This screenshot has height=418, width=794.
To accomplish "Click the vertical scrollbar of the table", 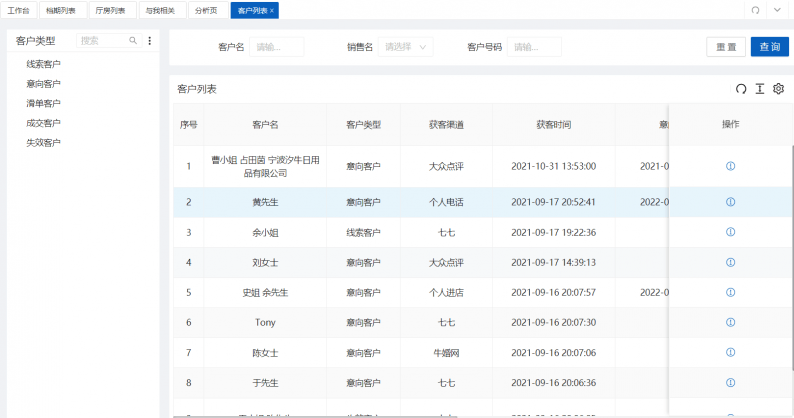I will click(x=792, y=258).
